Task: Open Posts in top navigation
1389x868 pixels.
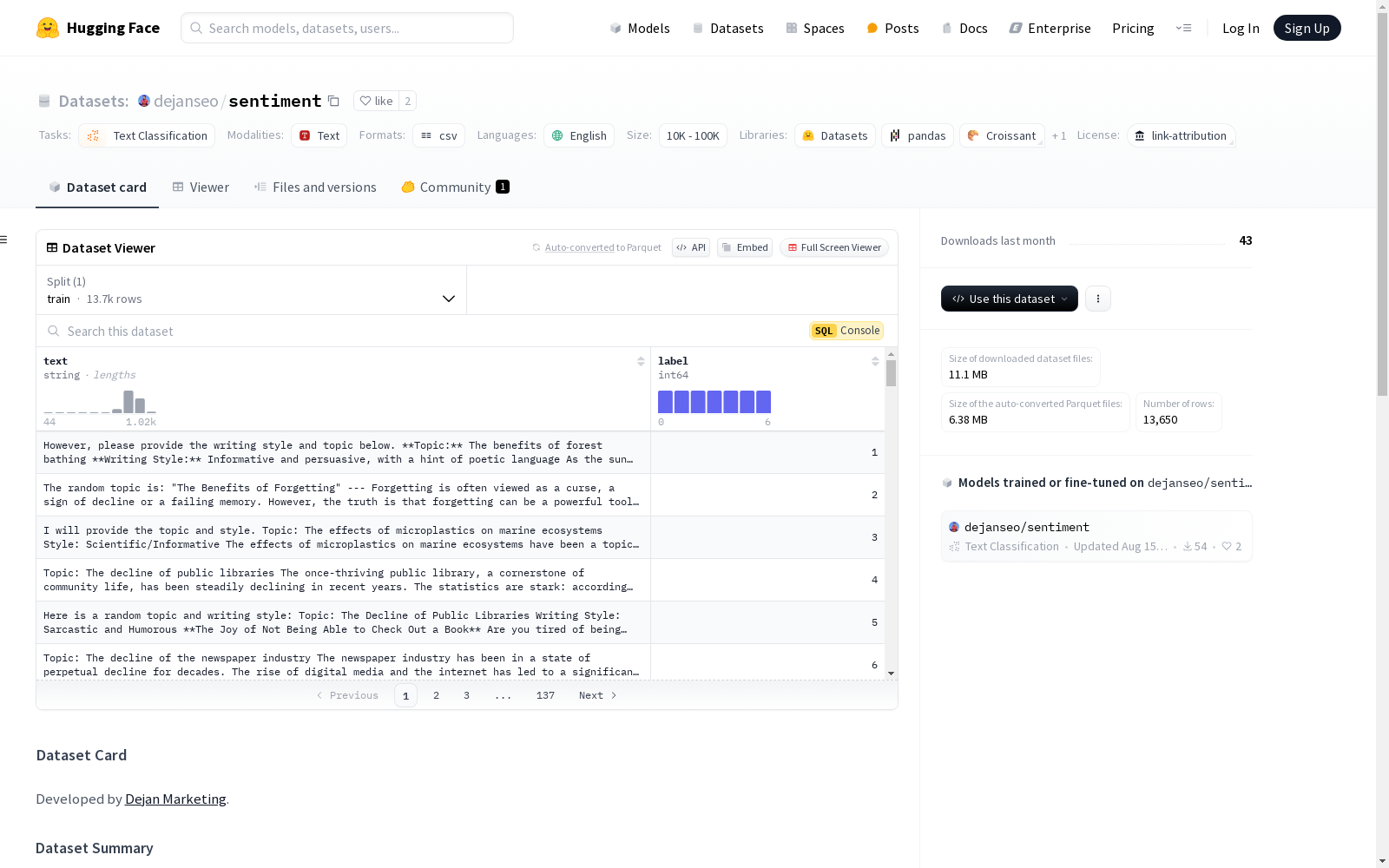Action: coord(892,28)
